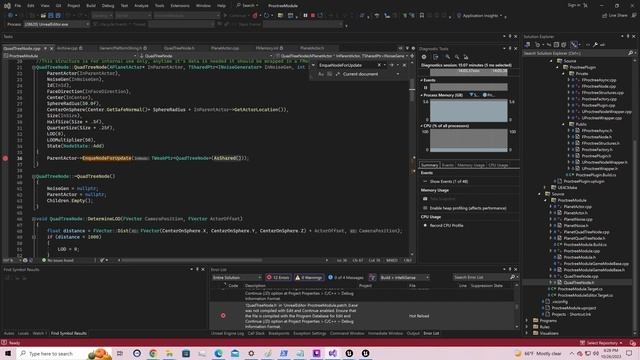Click the Error List search magnifier icon
Screen dimensions: 640x360
[513, 278]
